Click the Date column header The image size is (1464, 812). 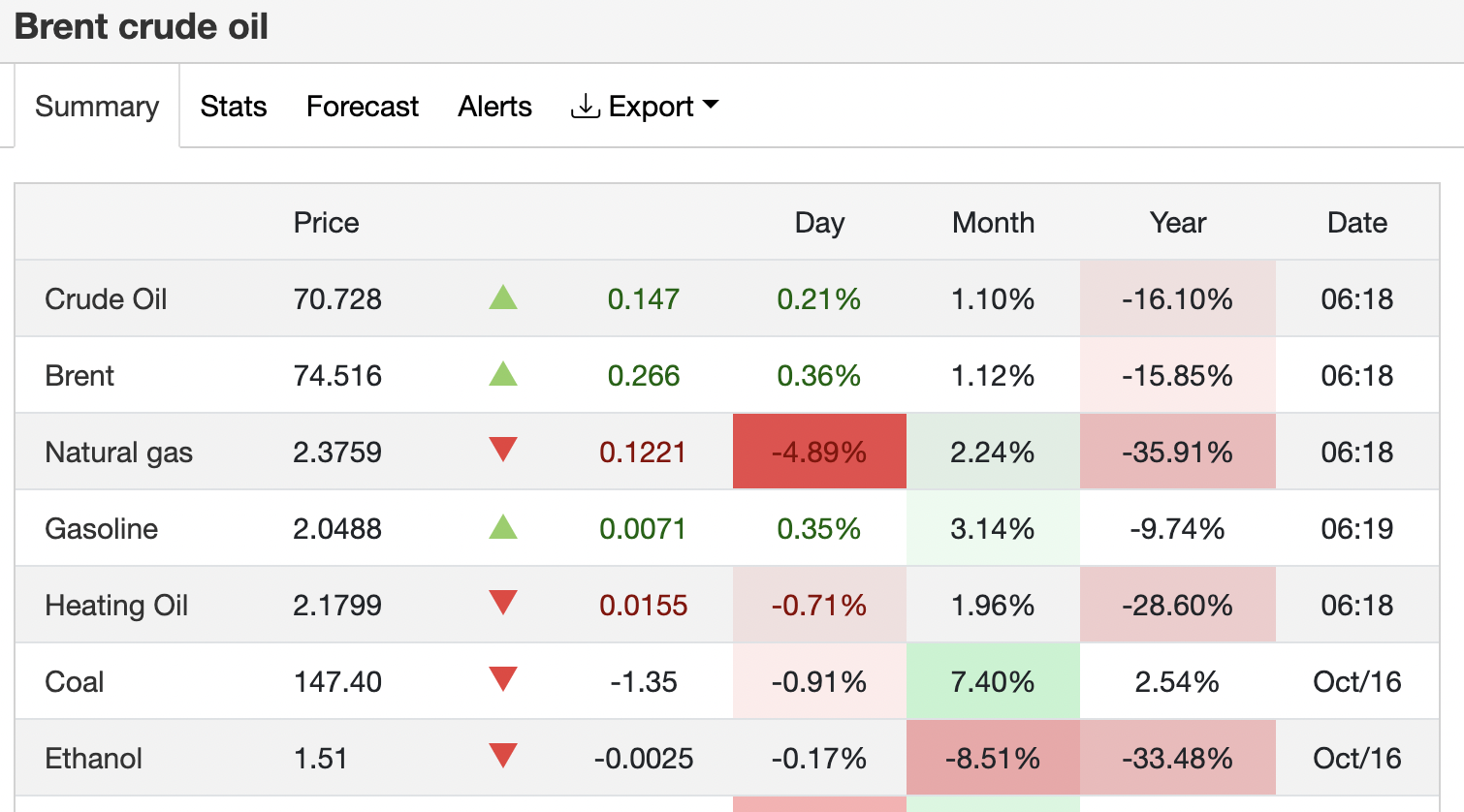pos(1357,222)
